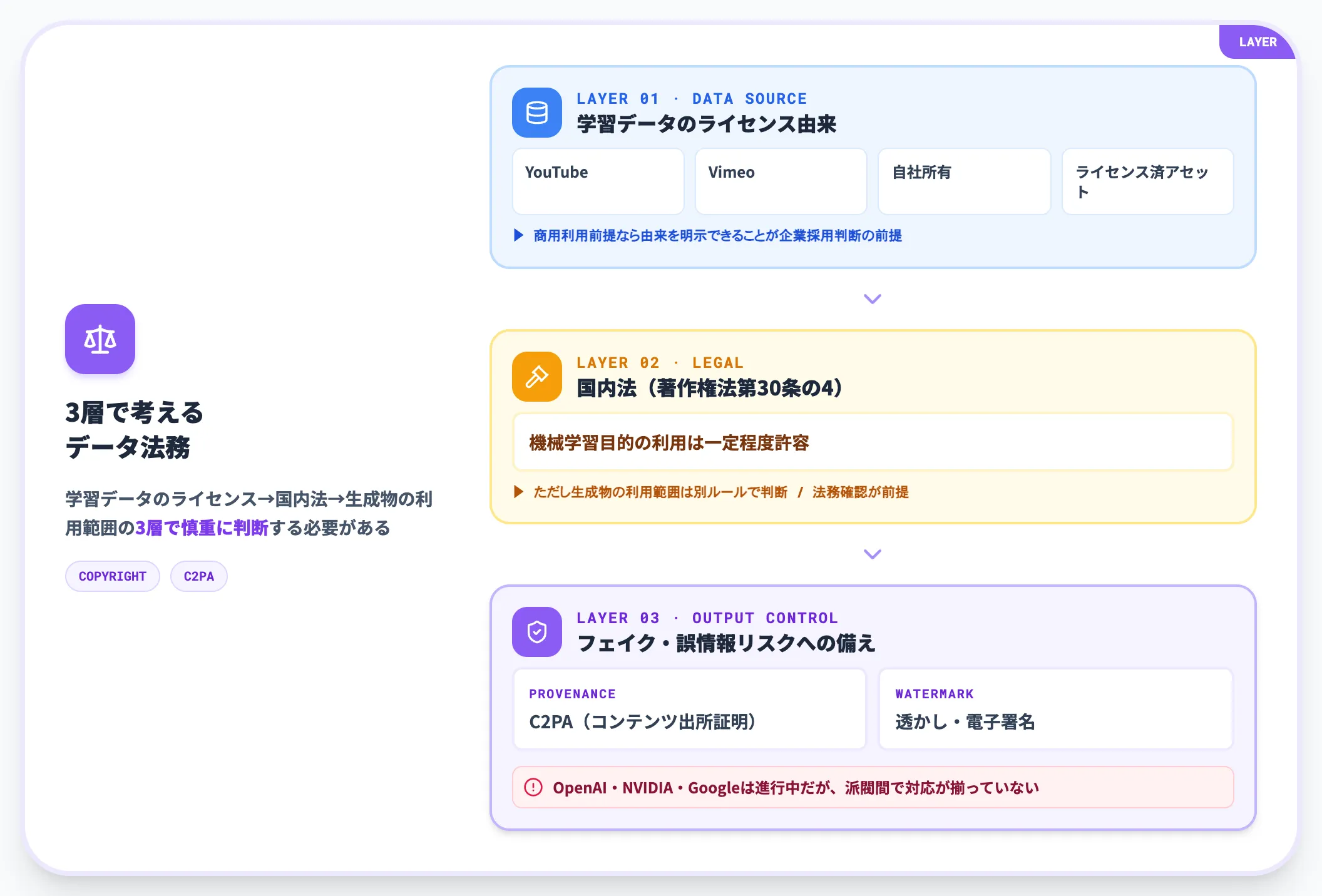Click the heading フェイク・誤情報リスクへの備え
This screenshot has width=1322, height=896.
pyautogui.click(x=726, y=643)
